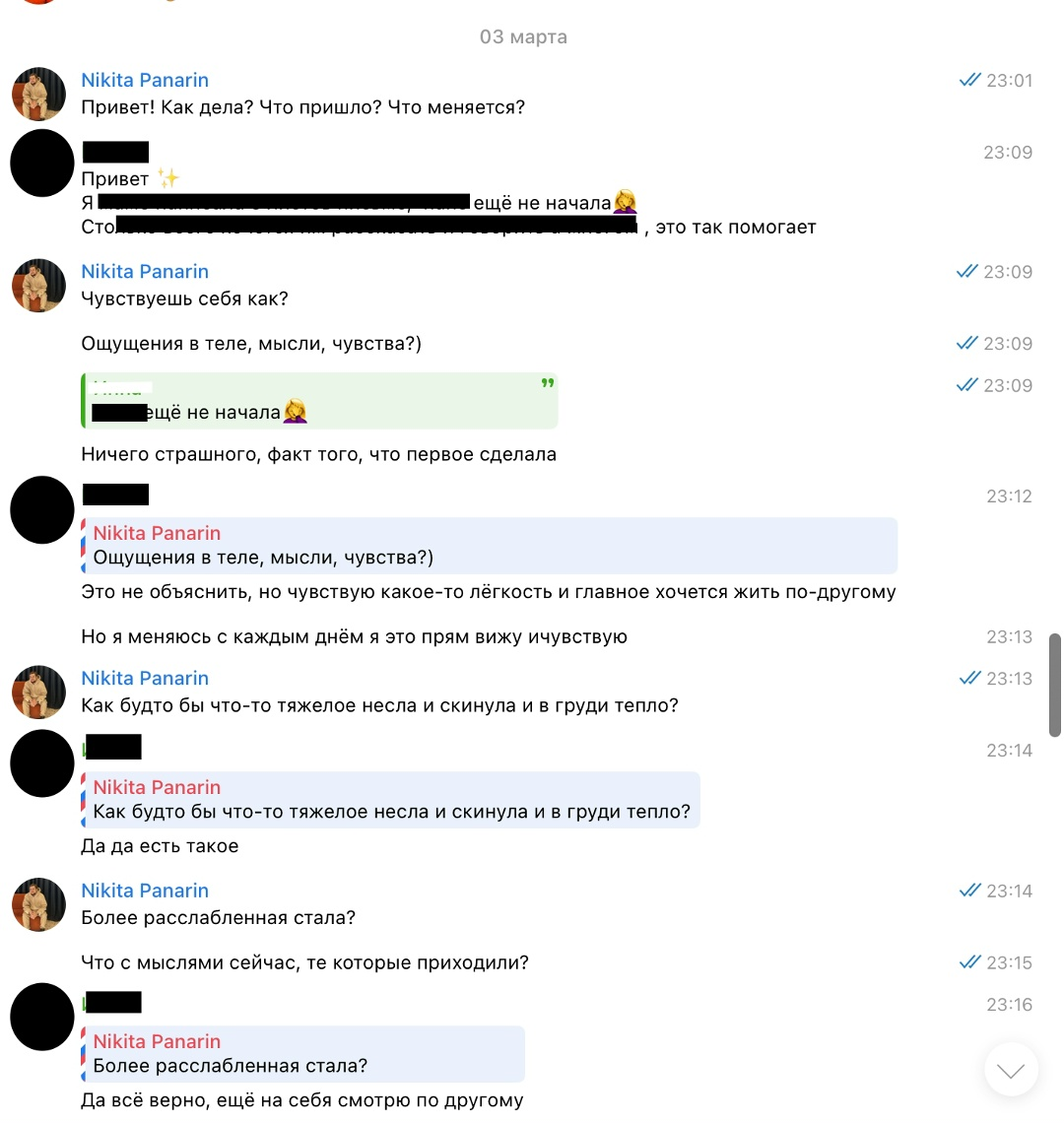Screen dimensions: 1064x1123
Task: Click the green quote block 'ещё не начала'
Action: pyautogui.click(x=319, y=401)
